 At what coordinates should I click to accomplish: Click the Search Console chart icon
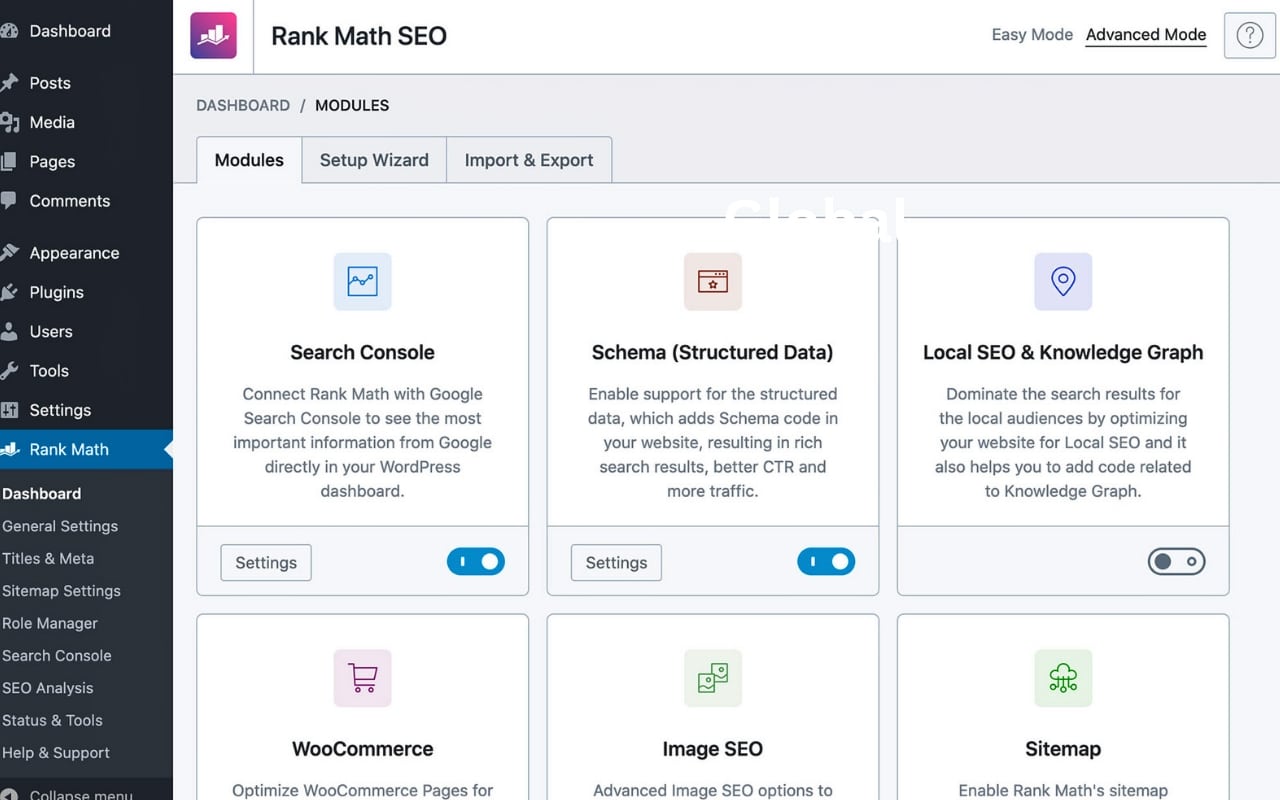362,281
